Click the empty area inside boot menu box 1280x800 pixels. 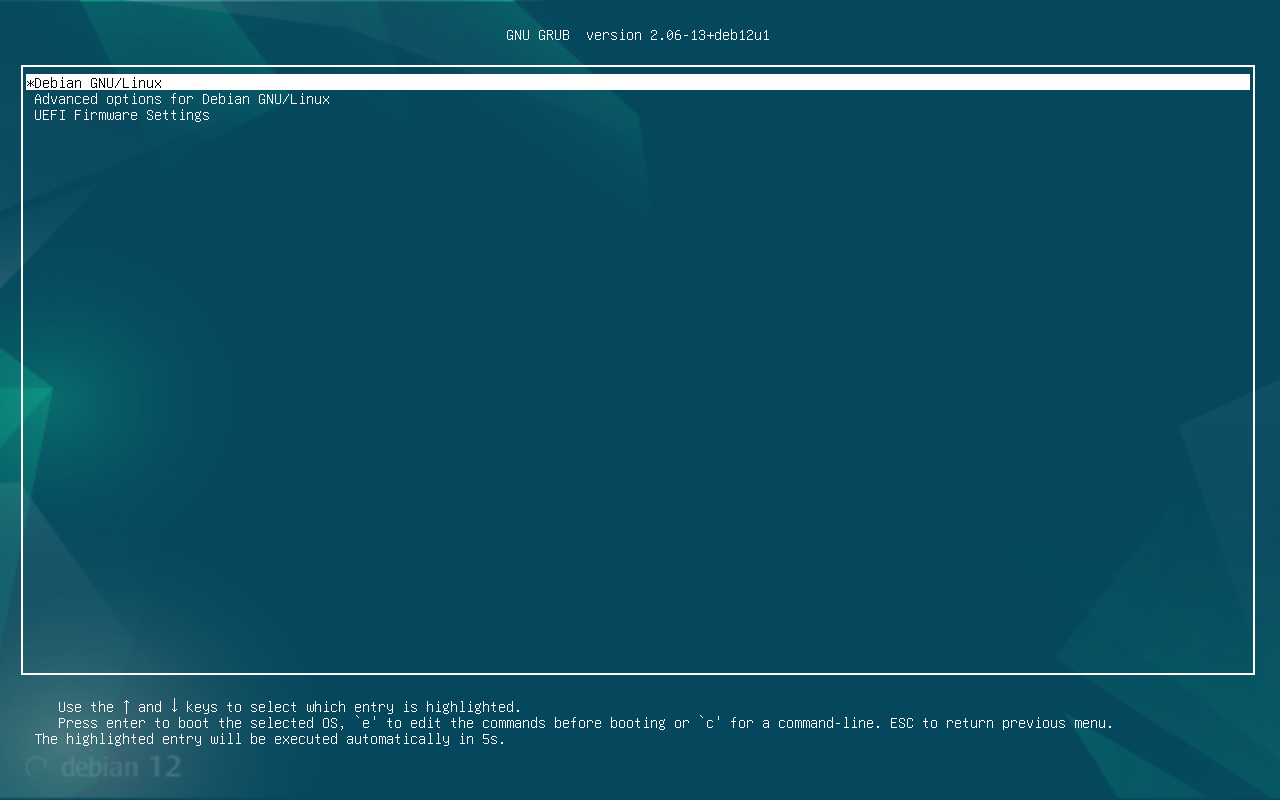[x=638, y=400]
